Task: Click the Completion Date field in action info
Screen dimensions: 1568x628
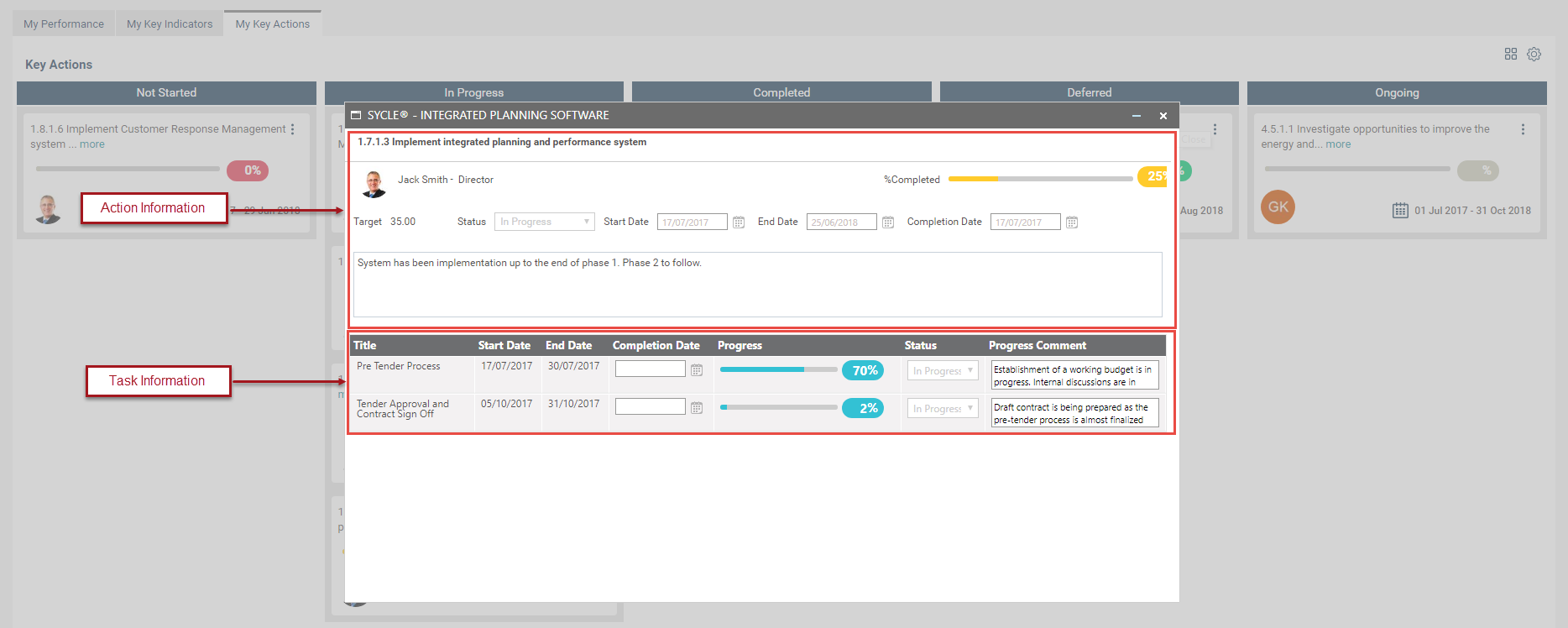Action: 1025,222
